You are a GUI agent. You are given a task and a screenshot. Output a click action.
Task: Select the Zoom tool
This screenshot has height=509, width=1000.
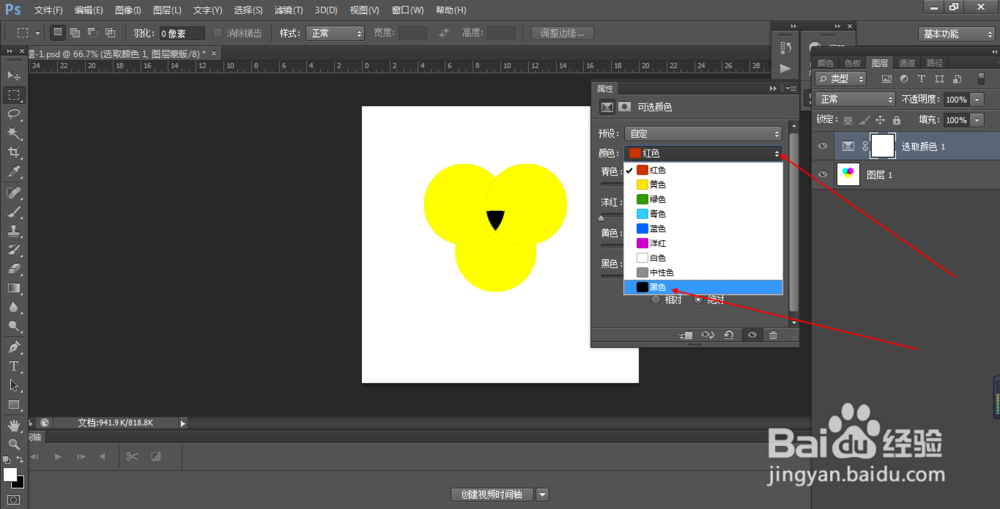point(13,445)
